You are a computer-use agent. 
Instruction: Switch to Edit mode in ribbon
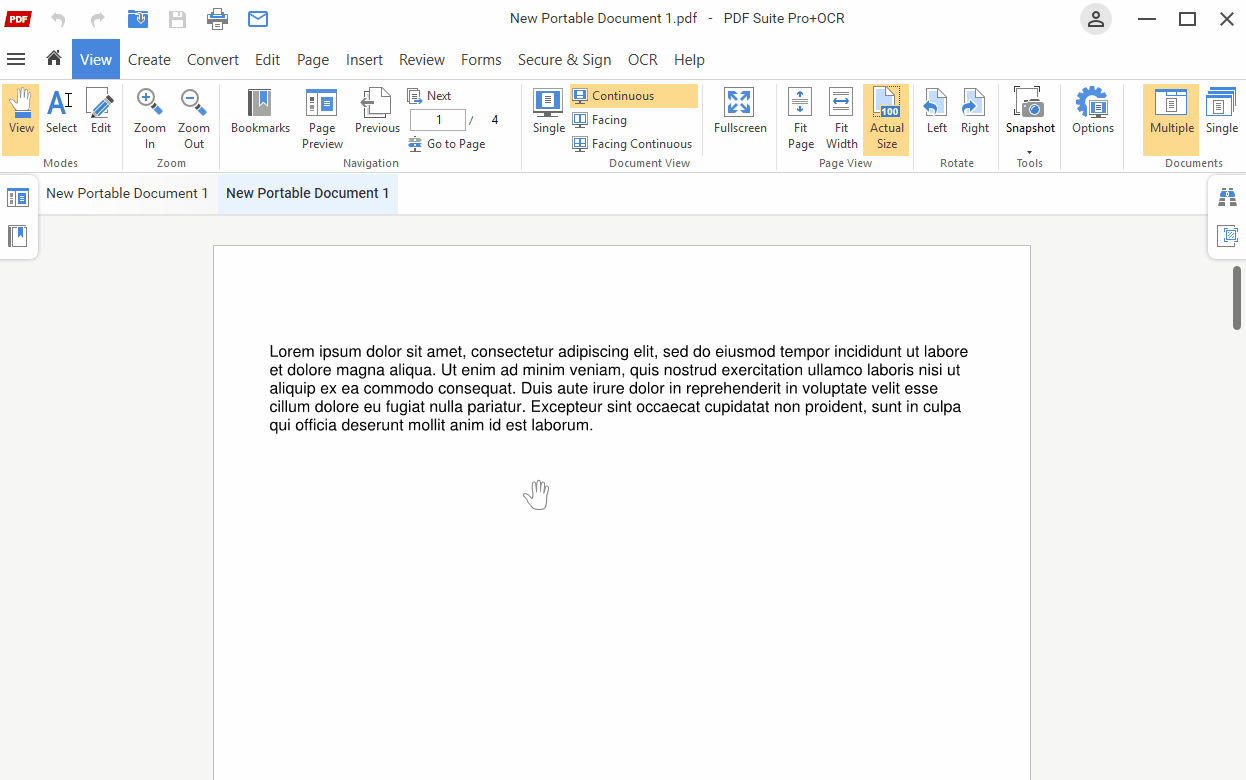click(101, 111)
